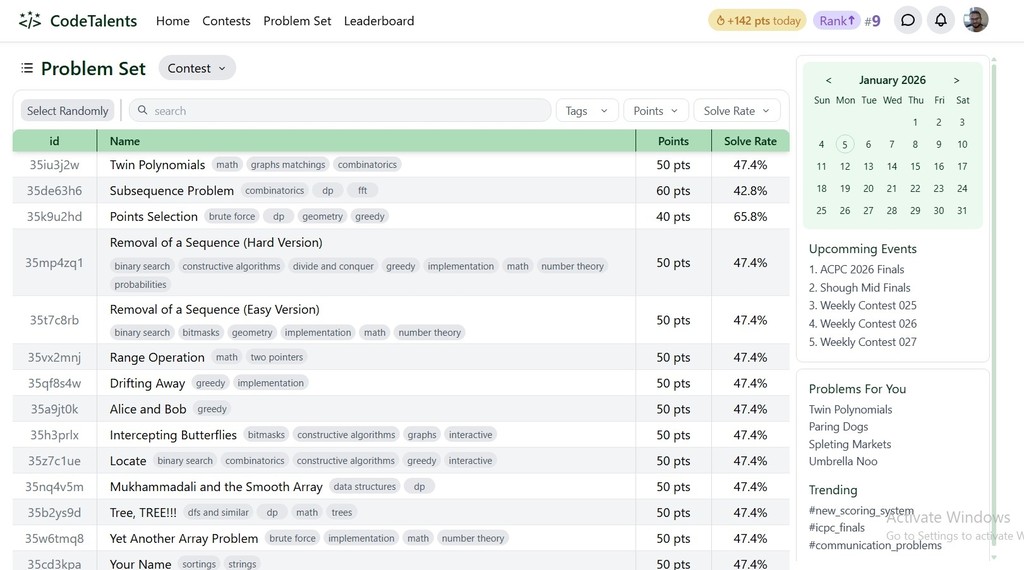Open the Twin Polynomials problem
The height and width of the screenshot is (570, 1024).
[x=157, y=165]
